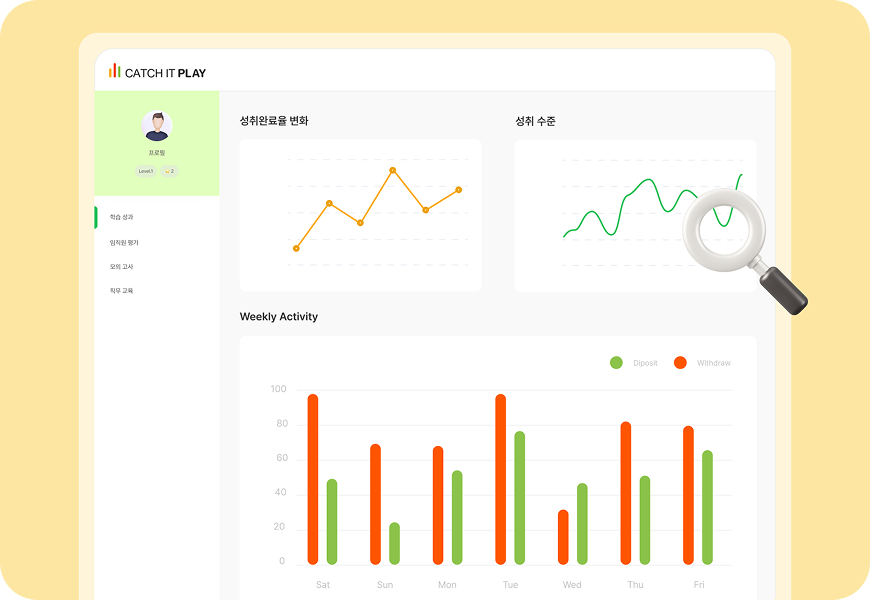
Task: Select the 모의 고사 sidebar item
Action: tap(121, 267)
